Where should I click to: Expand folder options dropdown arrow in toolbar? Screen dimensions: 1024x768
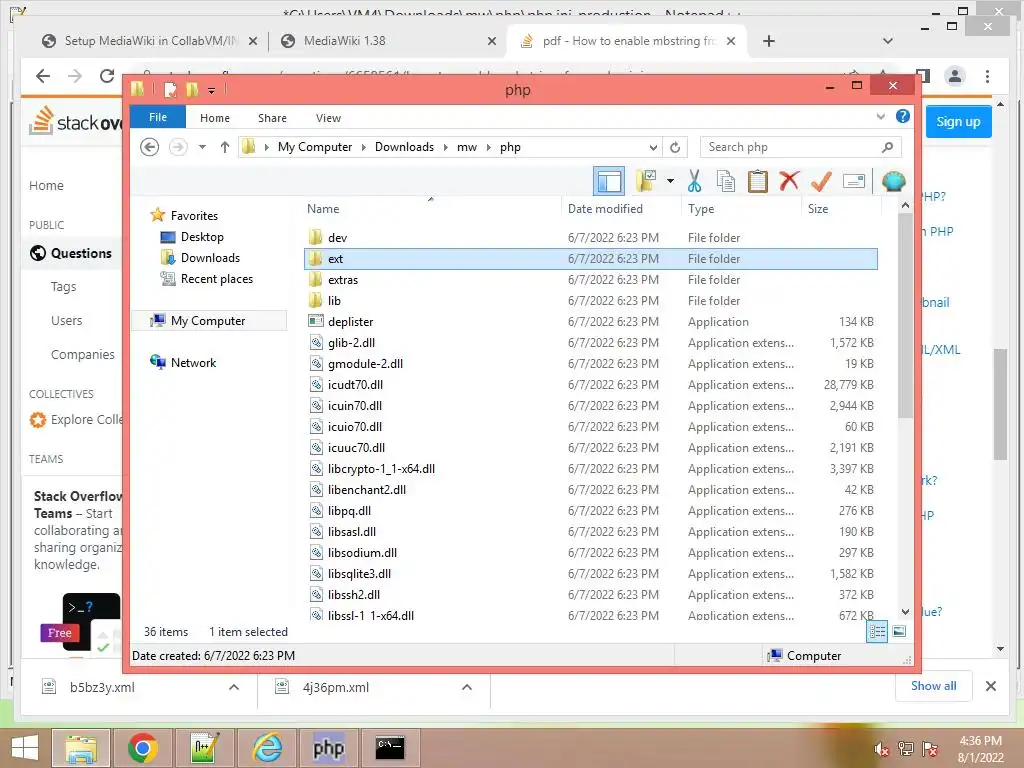point(670,181)
